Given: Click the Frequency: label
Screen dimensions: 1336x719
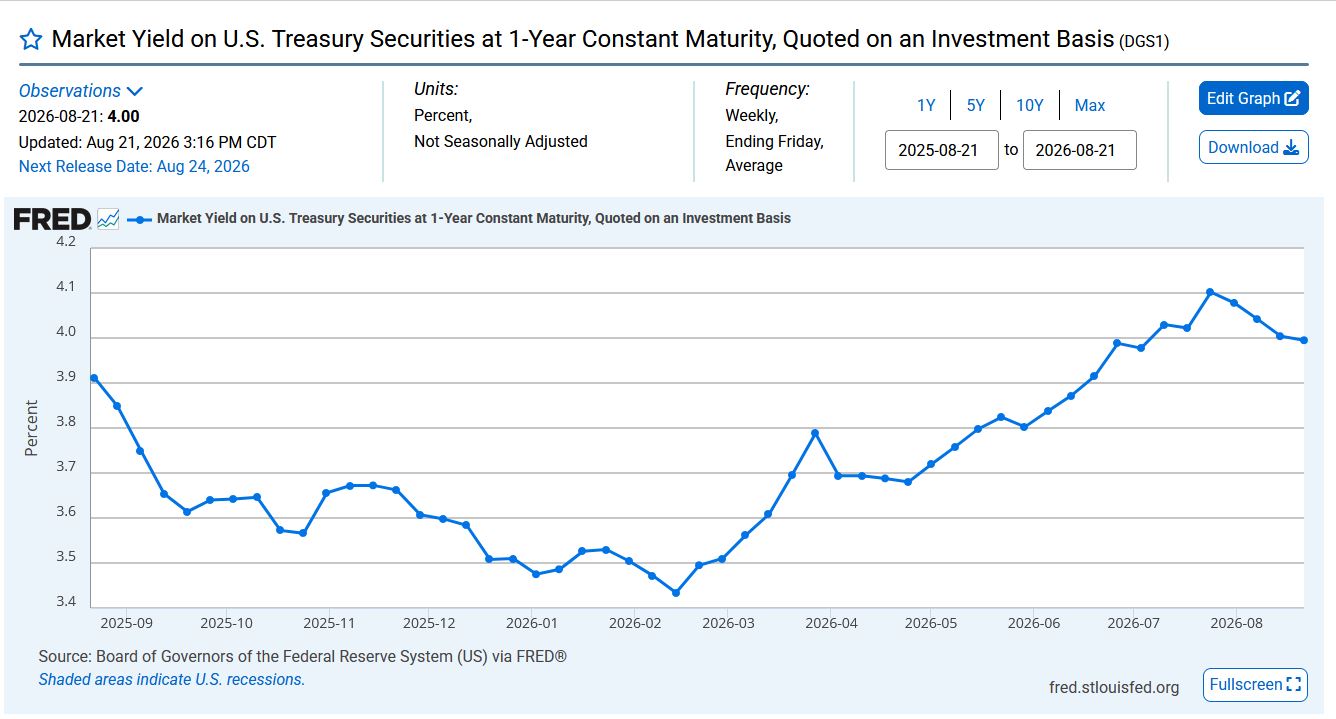Looking at the screenshot, I should point(768,89).
